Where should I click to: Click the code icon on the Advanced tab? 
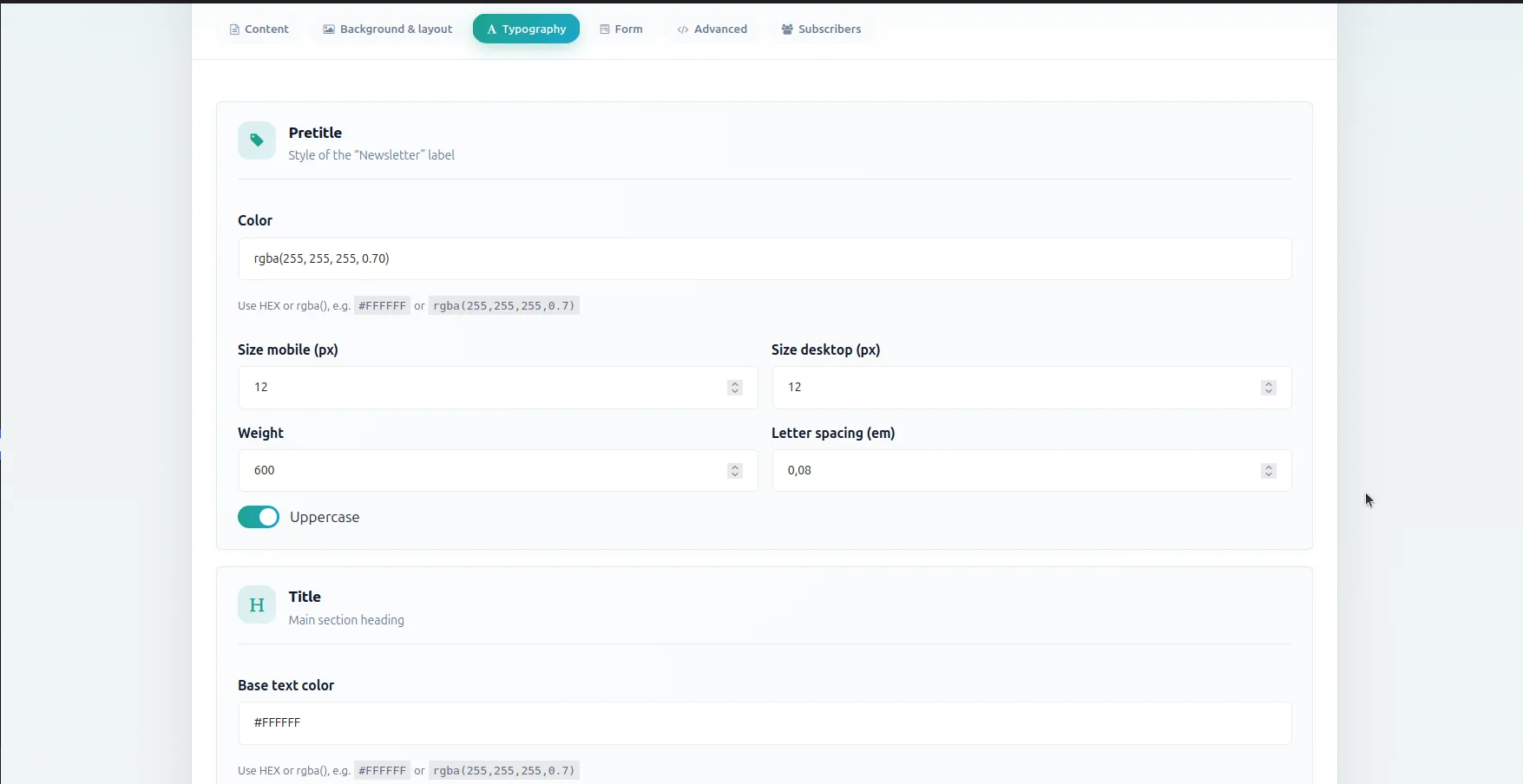(683, 29)
